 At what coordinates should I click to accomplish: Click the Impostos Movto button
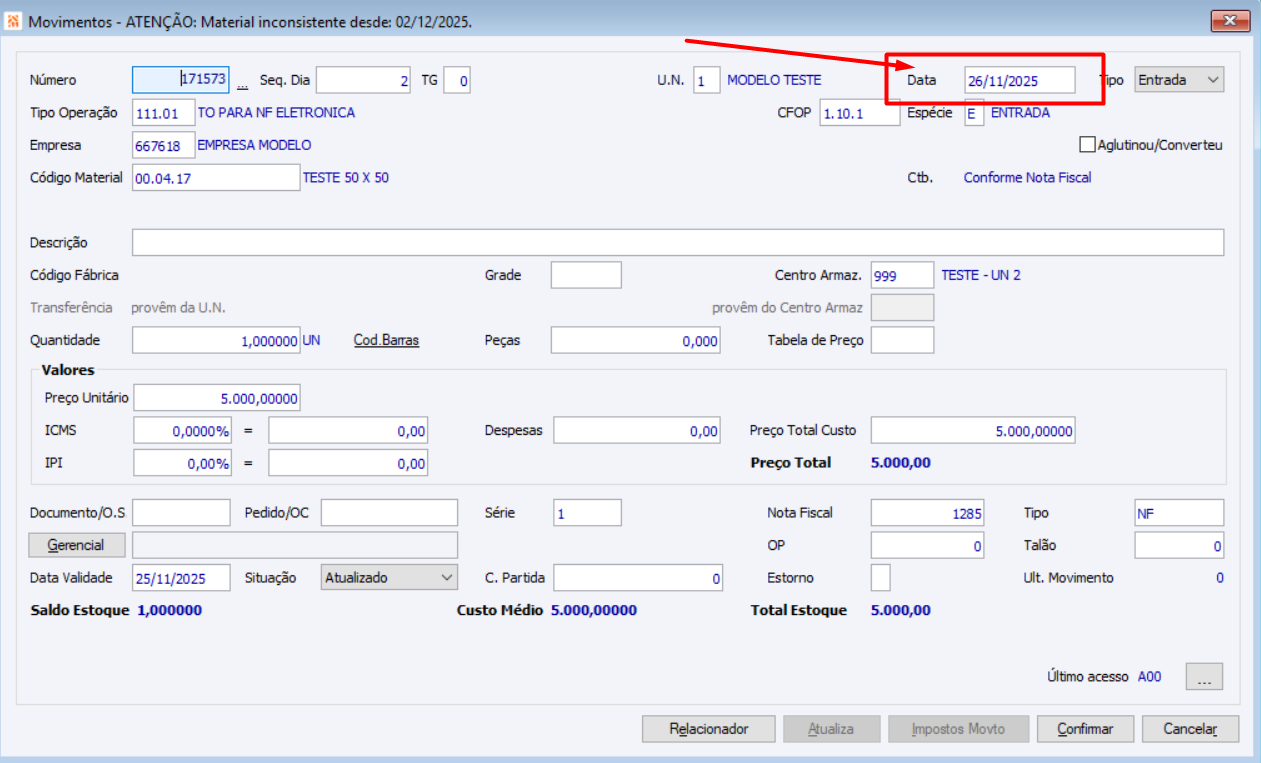tap(958, 729)
